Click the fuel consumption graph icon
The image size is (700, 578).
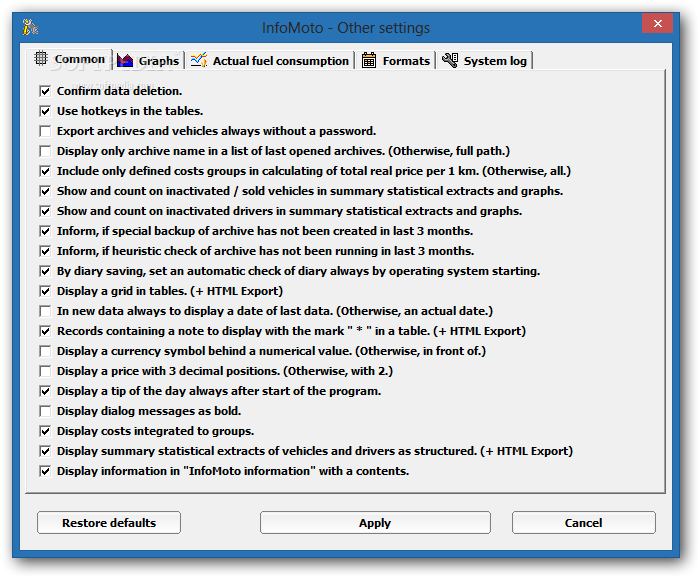[x=199, y=60]
